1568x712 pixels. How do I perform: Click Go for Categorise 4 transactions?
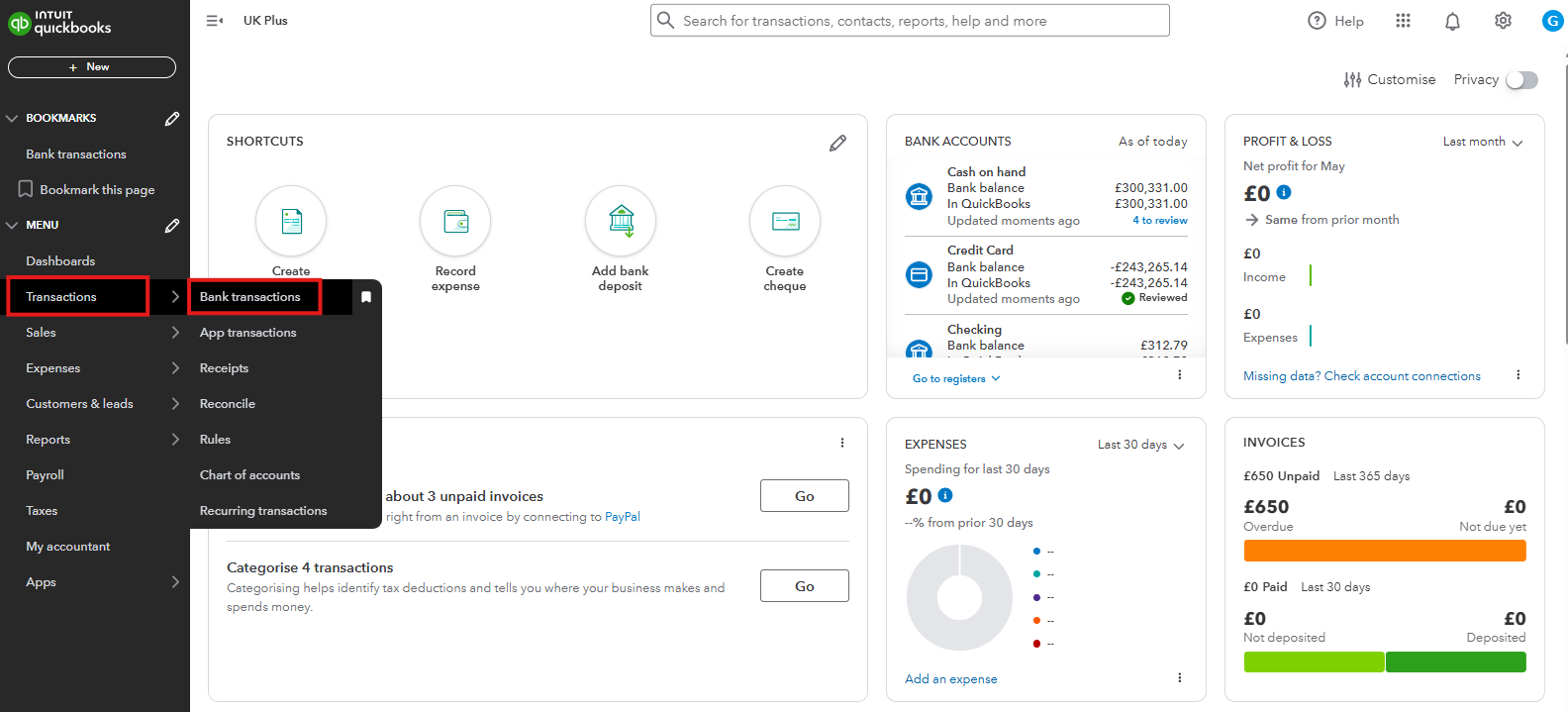[805, 586]
